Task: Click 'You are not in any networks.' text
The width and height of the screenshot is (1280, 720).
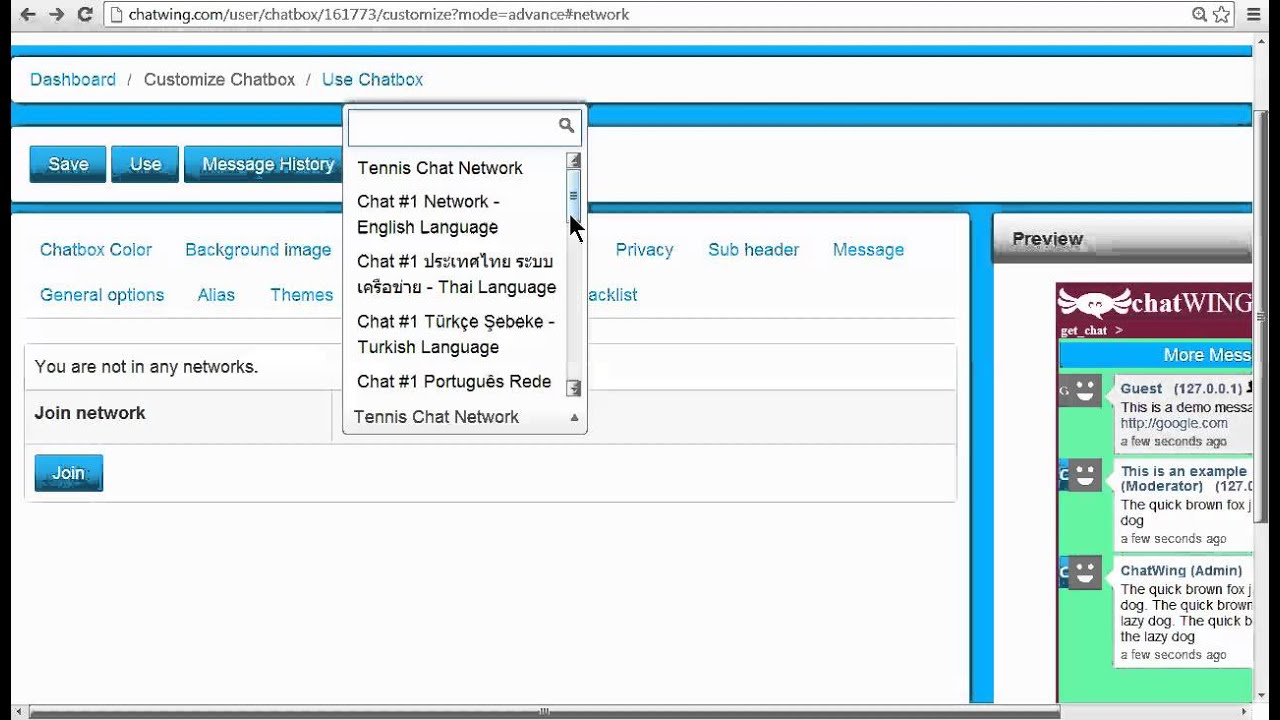Action: (146, 367)
